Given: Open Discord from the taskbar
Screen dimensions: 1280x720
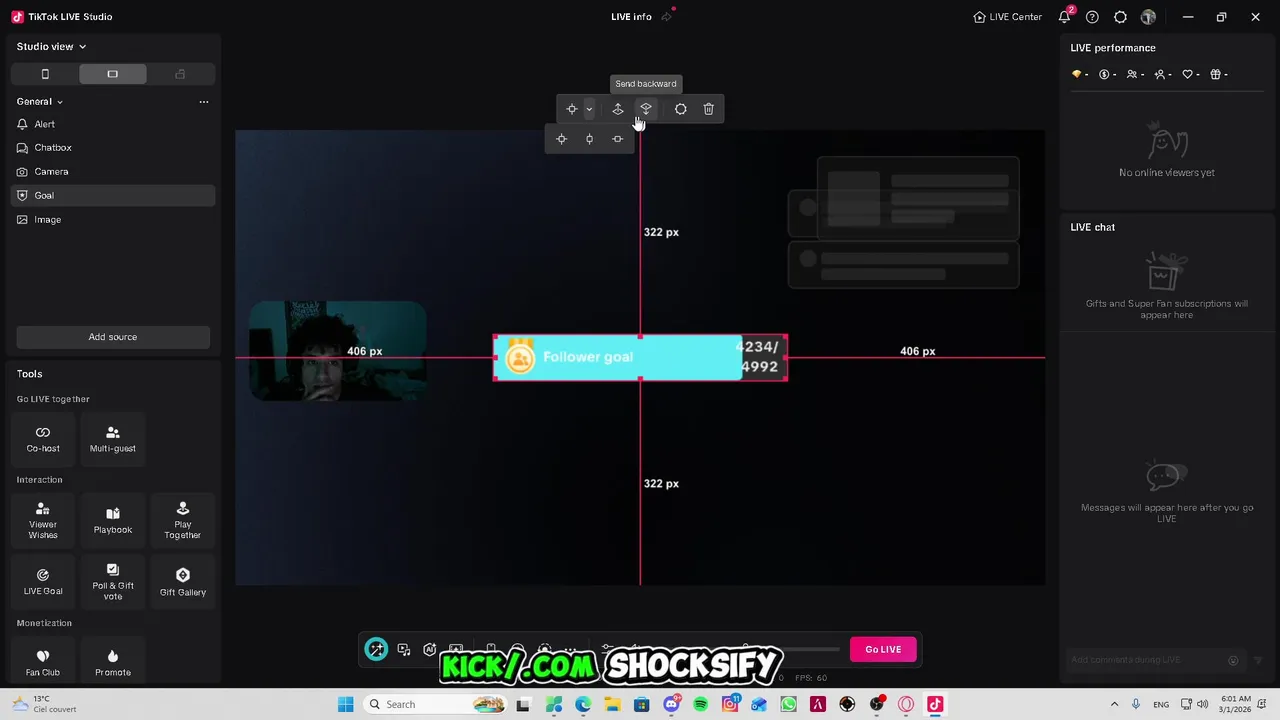Looking at the screenshot, I should click(671, 704).
